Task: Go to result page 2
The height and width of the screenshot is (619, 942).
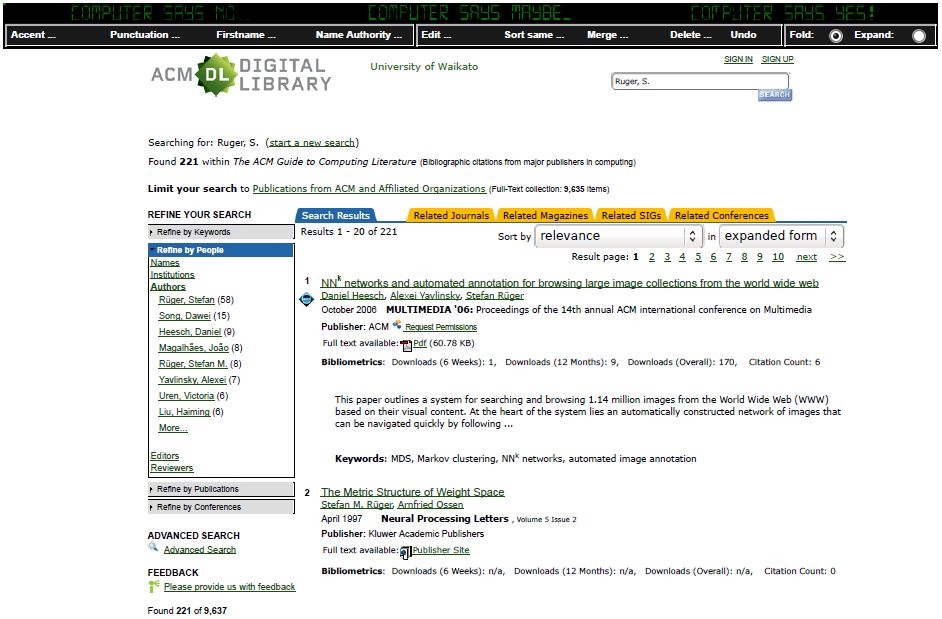Action: [652, 257]
